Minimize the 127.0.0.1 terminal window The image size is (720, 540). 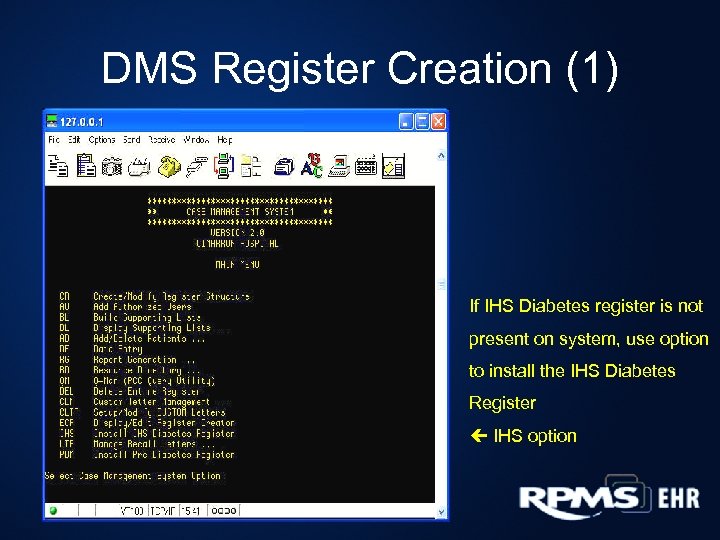[406, 122]
